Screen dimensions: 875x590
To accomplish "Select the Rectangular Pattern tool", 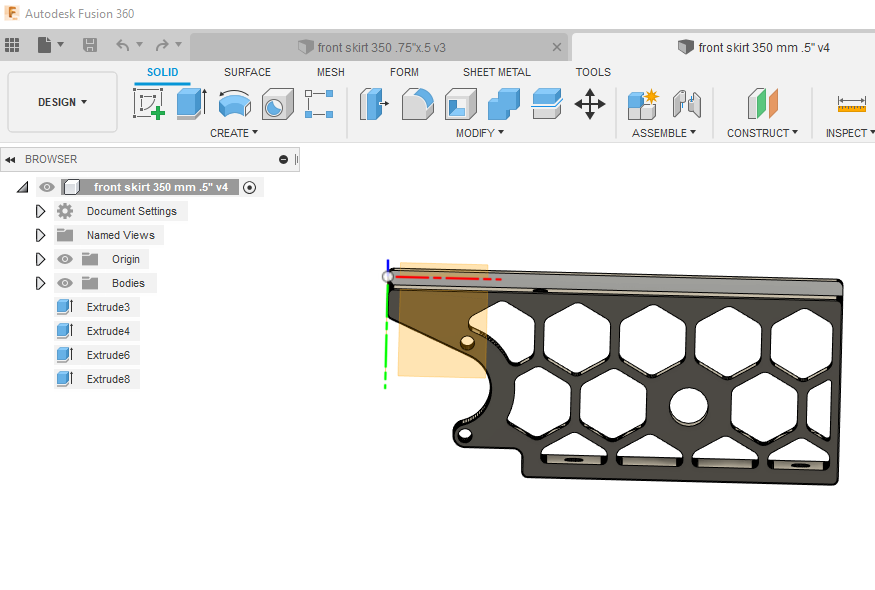I will pos(319,104).
